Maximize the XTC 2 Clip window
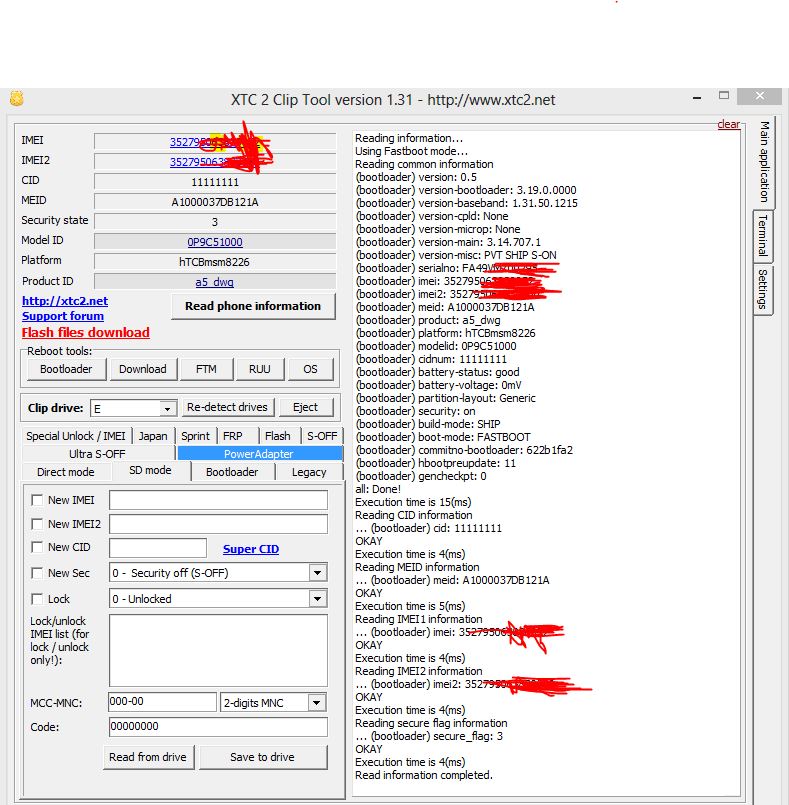789x805 pixels. click(x=724, y=96)
